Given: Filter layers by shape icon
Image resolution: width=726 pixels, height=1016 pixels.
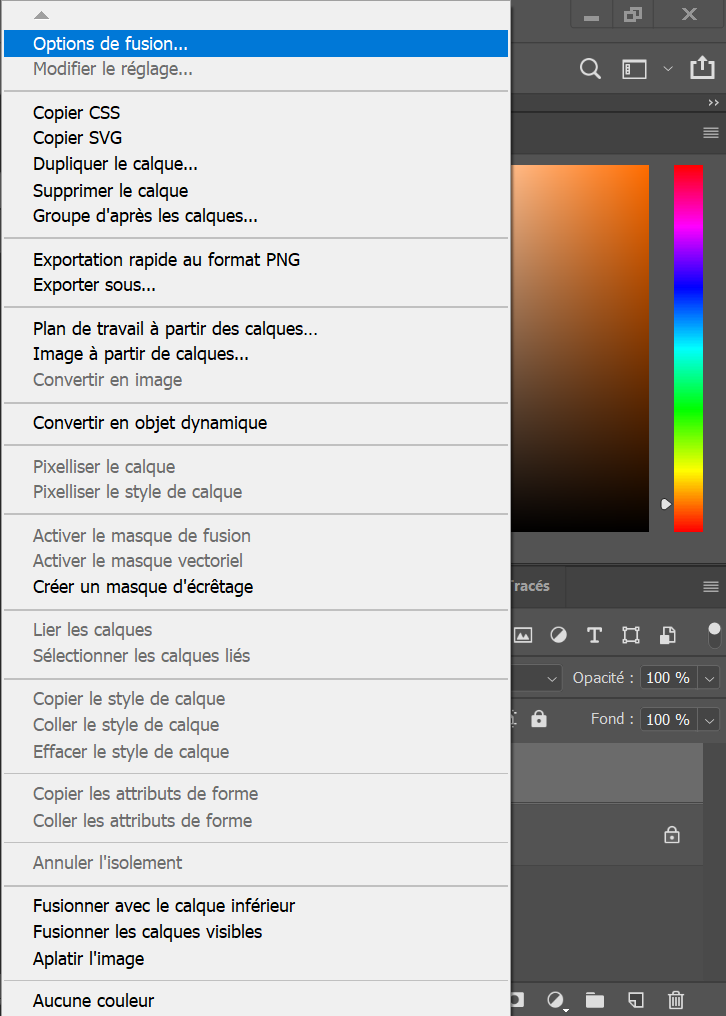Looking at the screenshot, I should 631,635.
